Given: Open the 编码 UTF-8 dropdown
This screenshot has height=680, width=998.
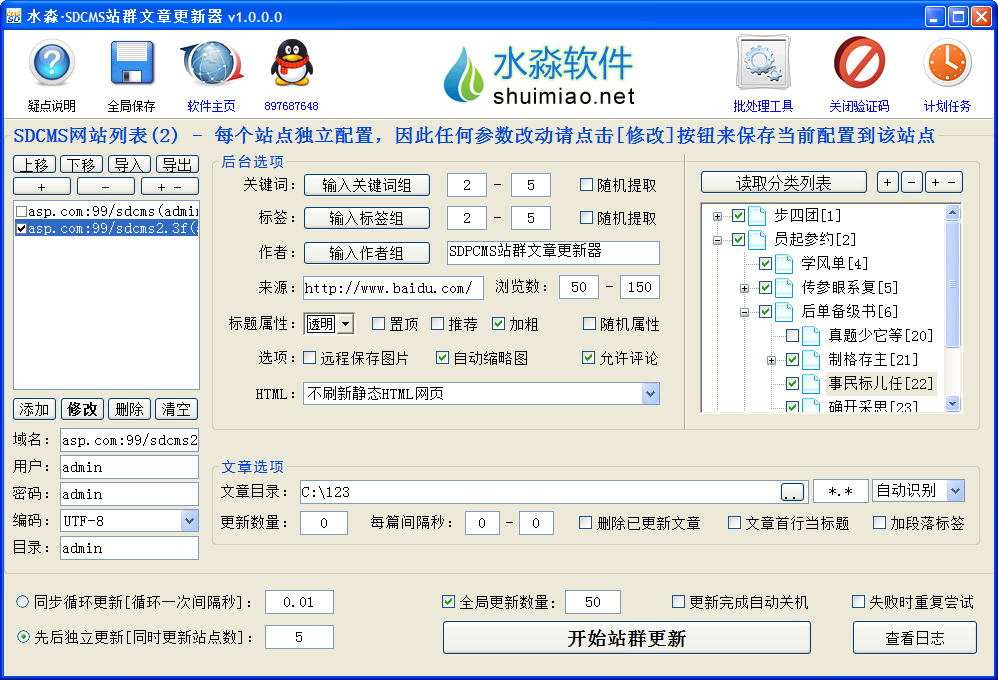Looking at the screenshot, I should tap(189, 521).
